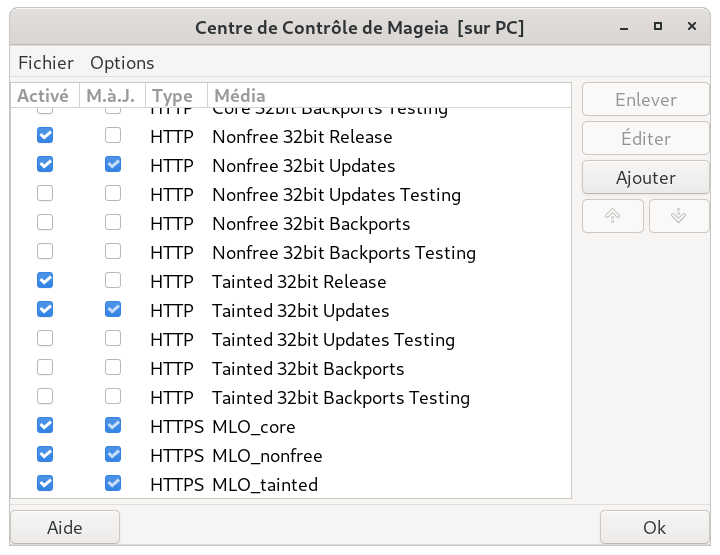Select the Tainted 32bit Backports Testing row

[x=291, y=397]
